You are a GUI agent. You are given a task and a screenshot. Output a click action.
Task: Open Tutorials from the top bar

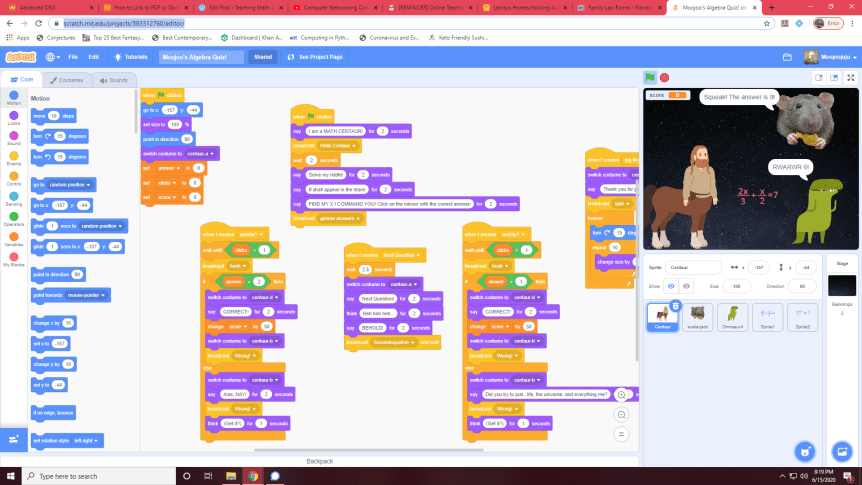pyautogui.click(x=131, y=57)
